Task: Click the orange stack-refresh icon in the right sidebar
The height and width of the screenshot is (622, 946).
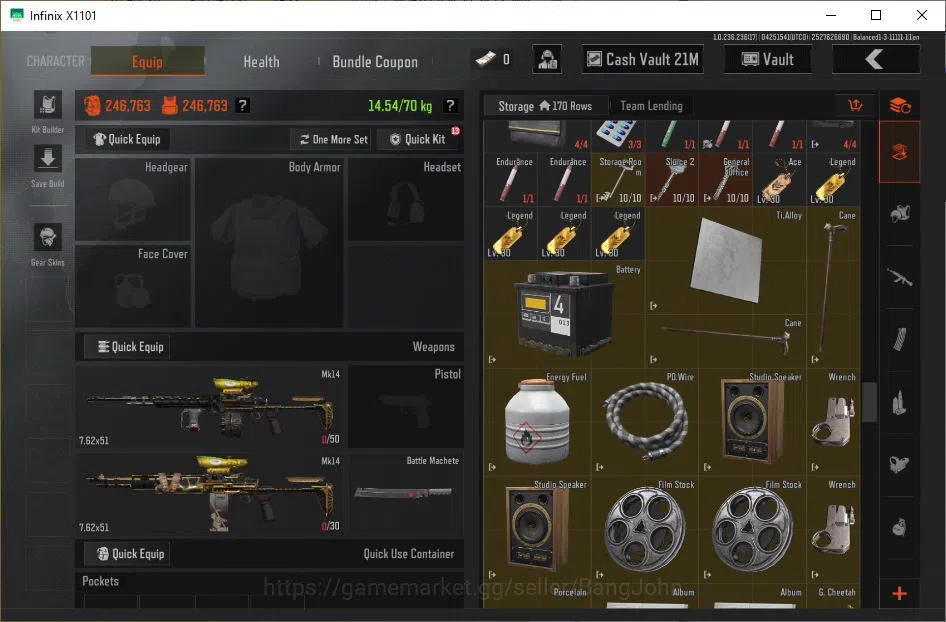Action: coord(900,106)
